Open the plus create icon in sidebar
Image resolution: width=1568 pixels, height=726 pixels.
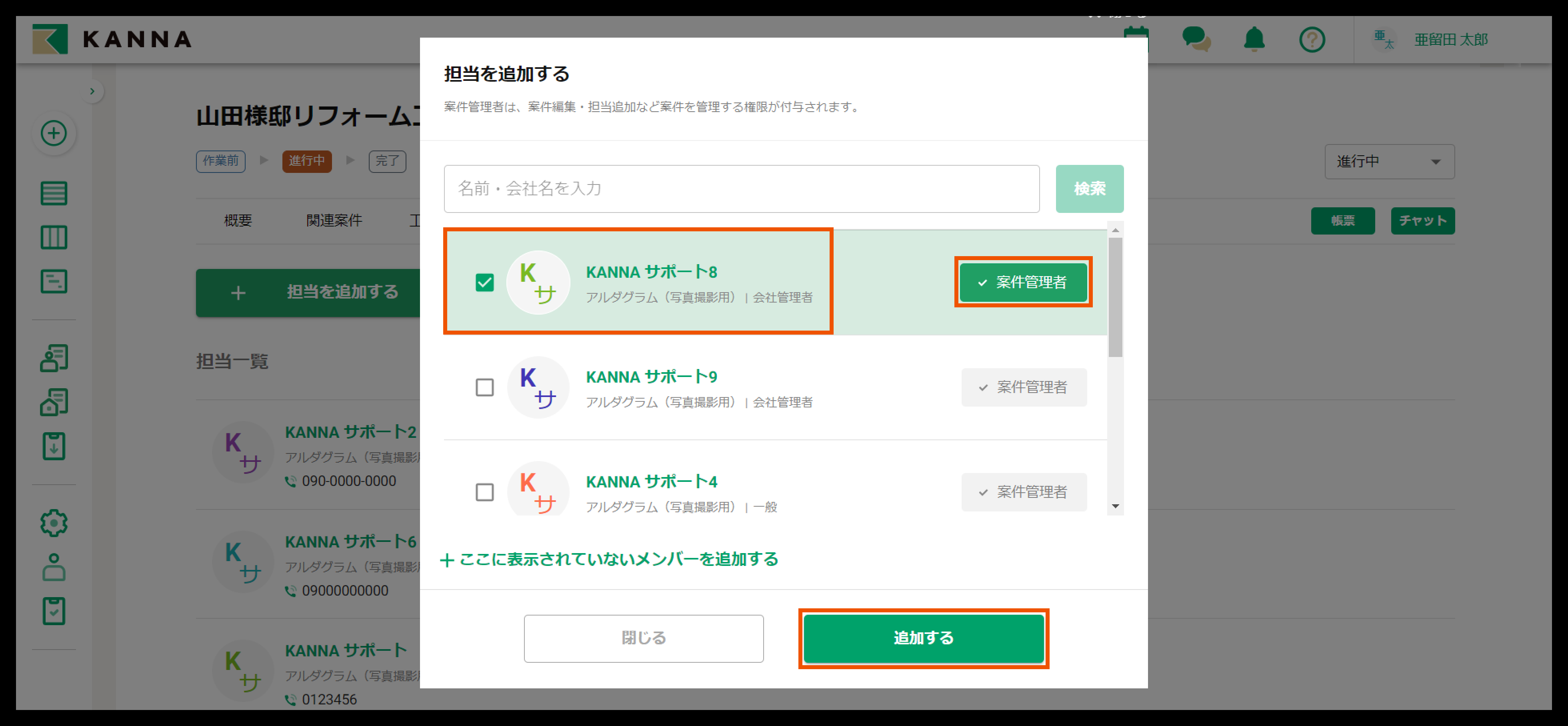54,133
